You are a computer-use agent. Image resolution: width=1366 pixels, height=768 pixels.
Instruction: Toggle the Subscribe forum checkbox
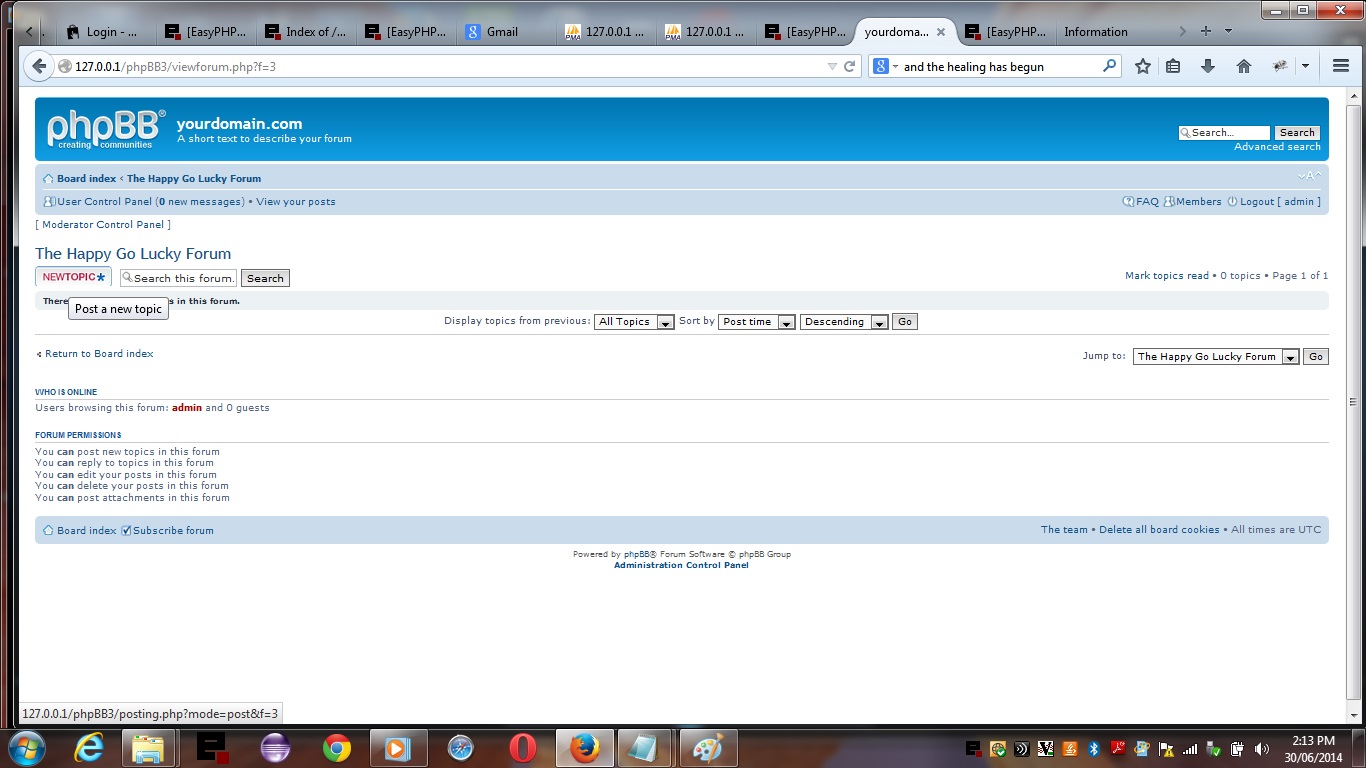click(x=126, y=531)
